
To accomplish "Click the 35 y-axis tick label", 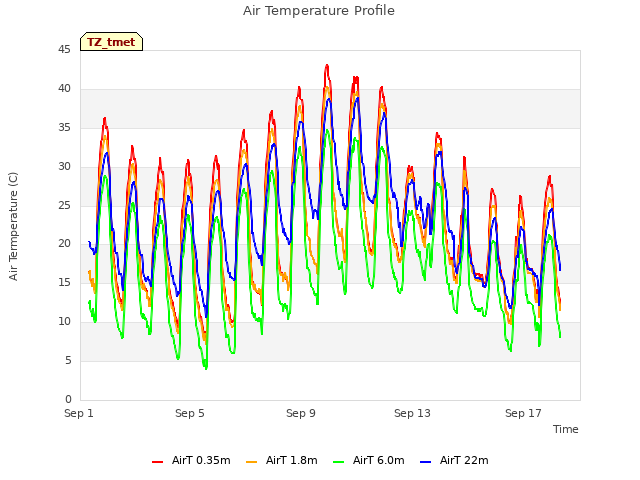I will [64, 128].
